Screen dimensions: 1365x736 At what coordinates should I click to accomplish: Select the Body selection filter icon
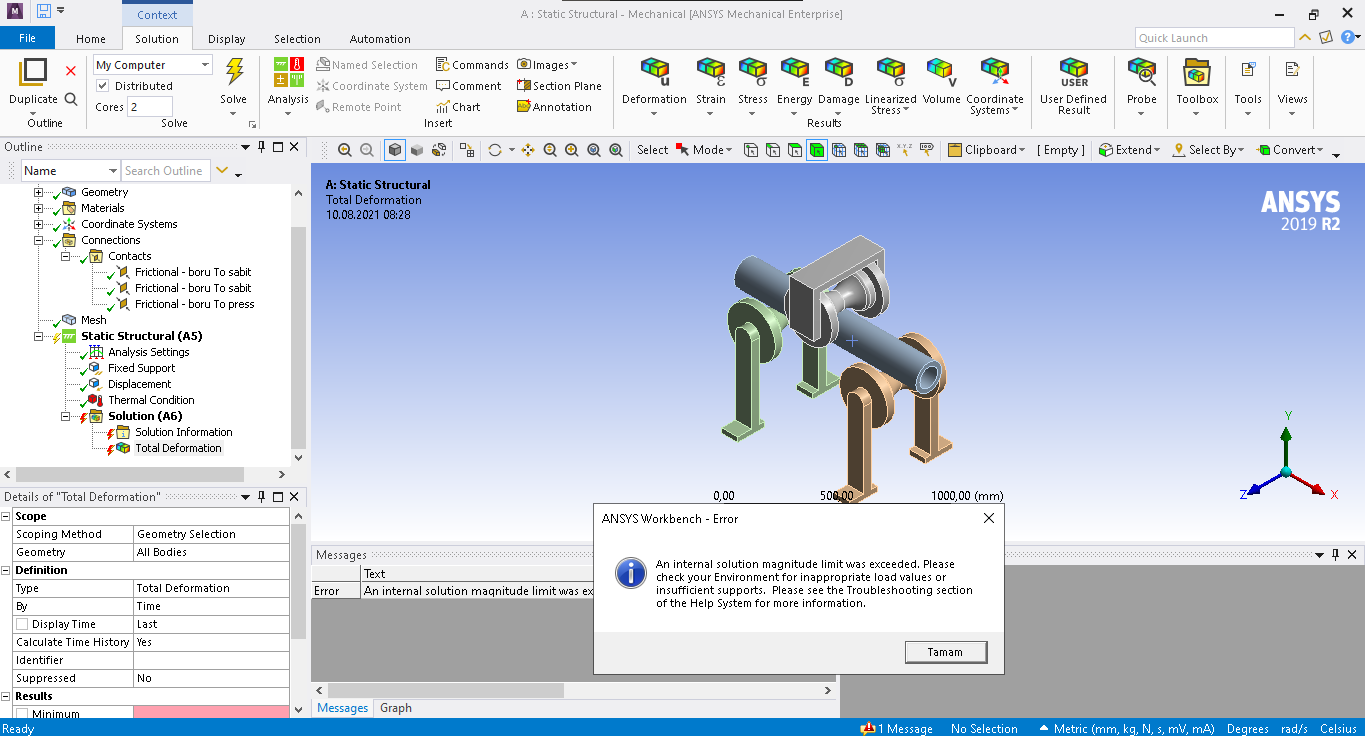(x=817, y=150)
